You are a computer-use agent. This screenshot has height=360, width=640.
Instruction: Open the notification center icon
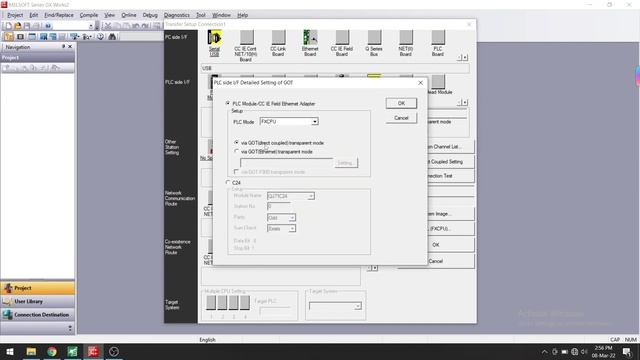point(627,351)
